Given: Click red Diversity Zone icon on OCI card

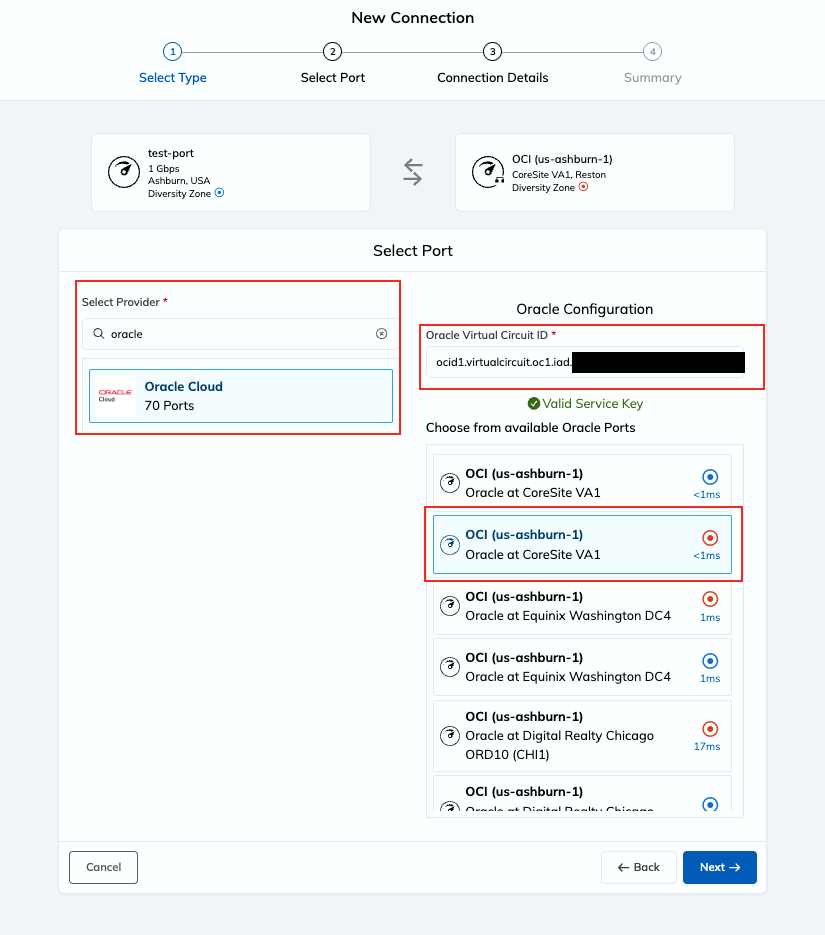Looking at the screenshot, I should (584, 187).
